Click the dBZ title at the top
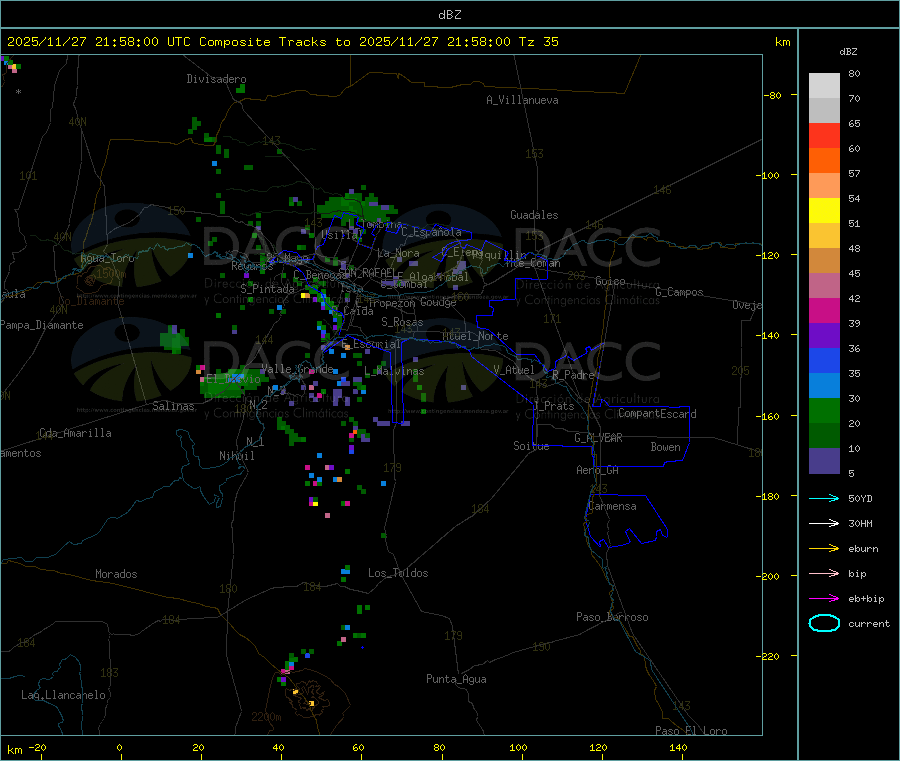The height and width of the screenshot is (761, 900). pos(449,15)
